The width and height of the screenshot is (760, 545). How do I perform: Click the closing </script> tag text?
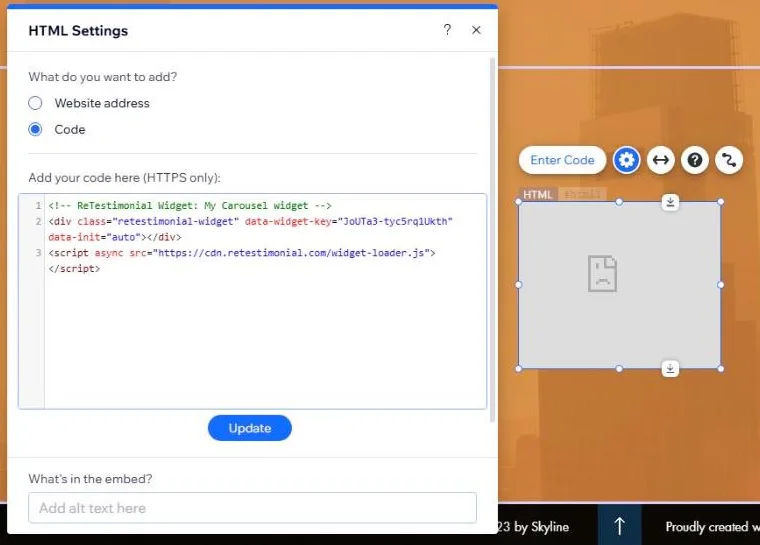[74, 269]
